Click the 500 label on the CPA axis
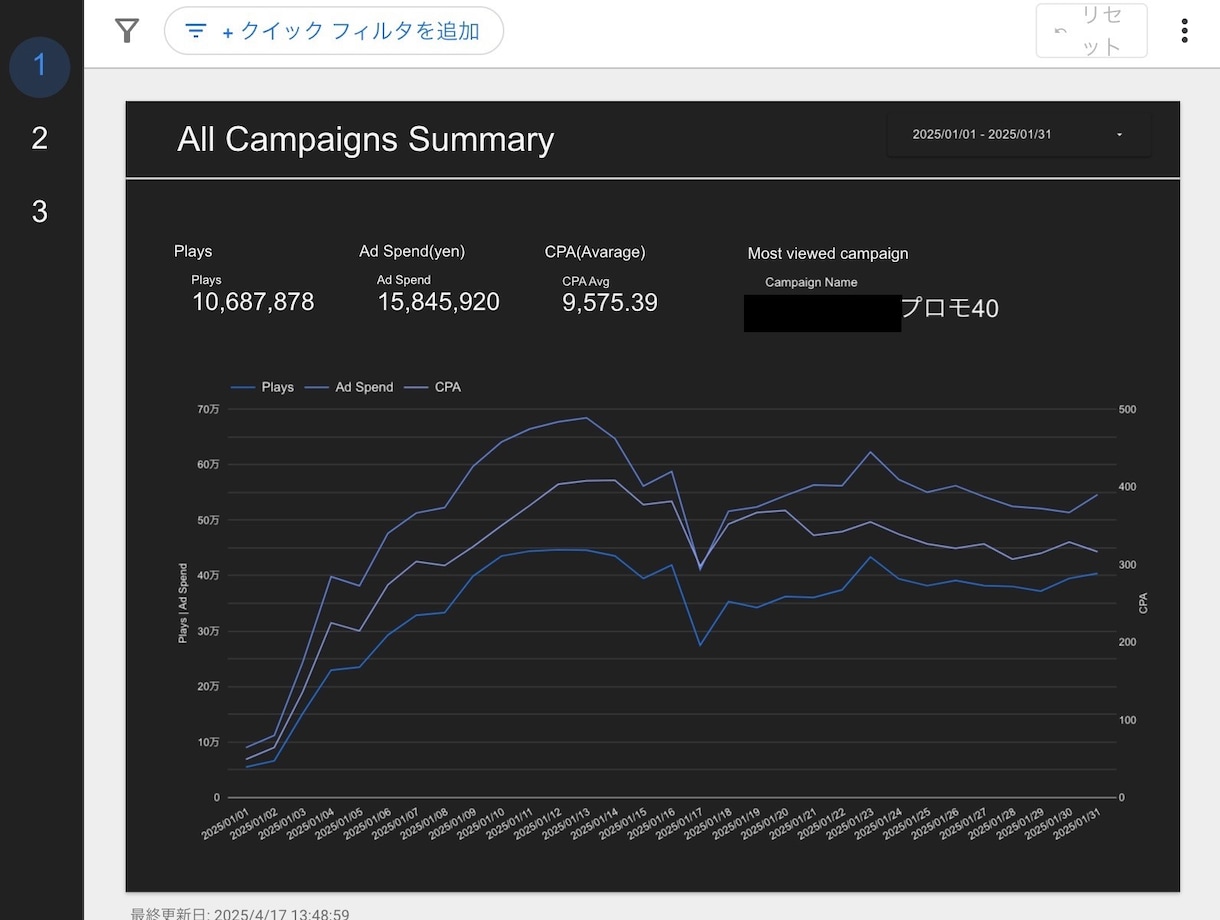 coord(1127,409)
